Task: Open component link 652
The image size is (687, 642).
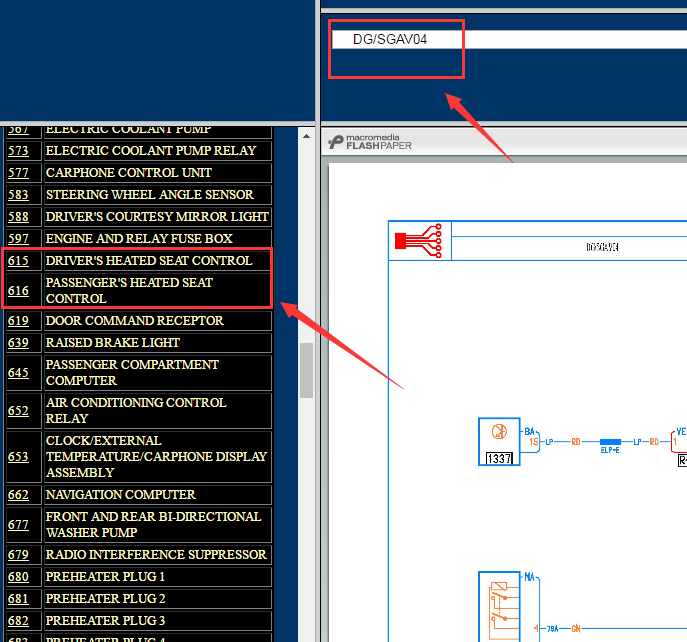Action: click(18, 411)
